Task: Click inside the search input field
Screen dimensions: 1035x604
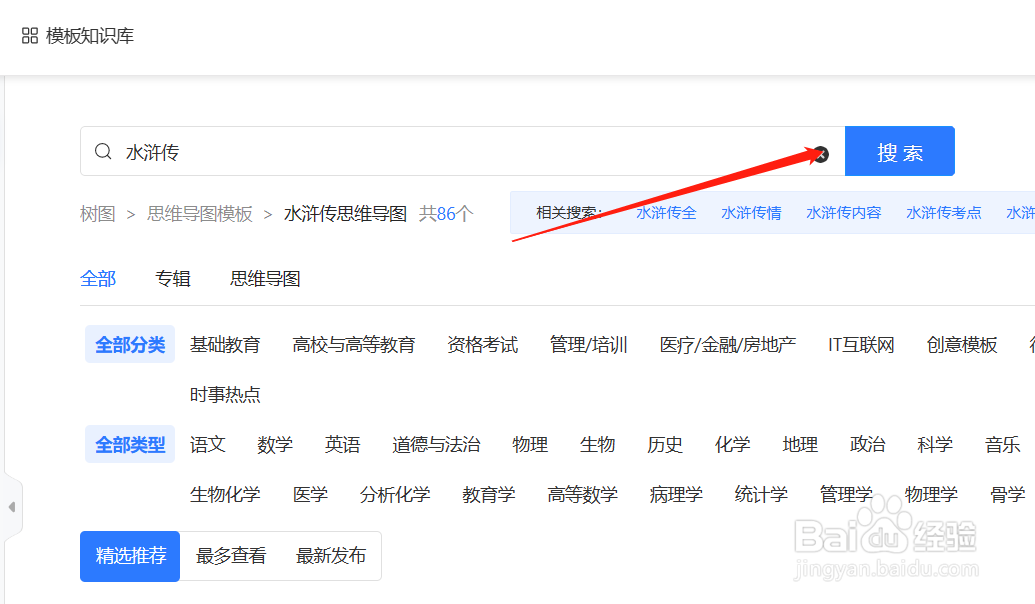Action: click(400, 151)
